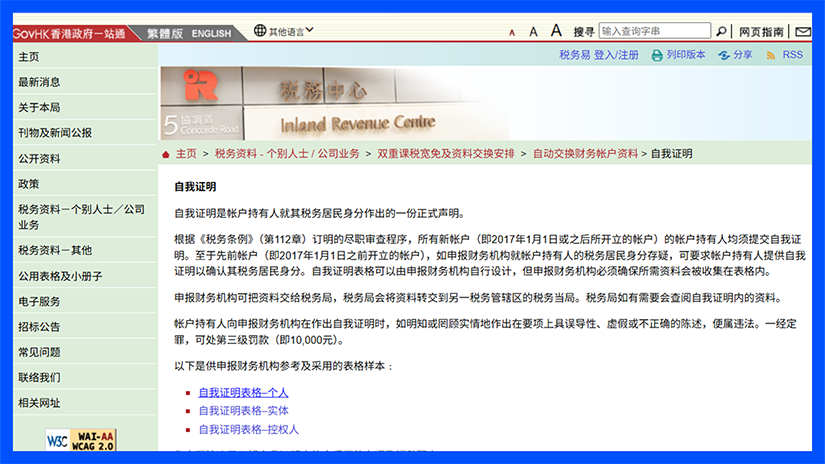Select the large A font size
825x464 pixels.
click(x=556, y=31)
